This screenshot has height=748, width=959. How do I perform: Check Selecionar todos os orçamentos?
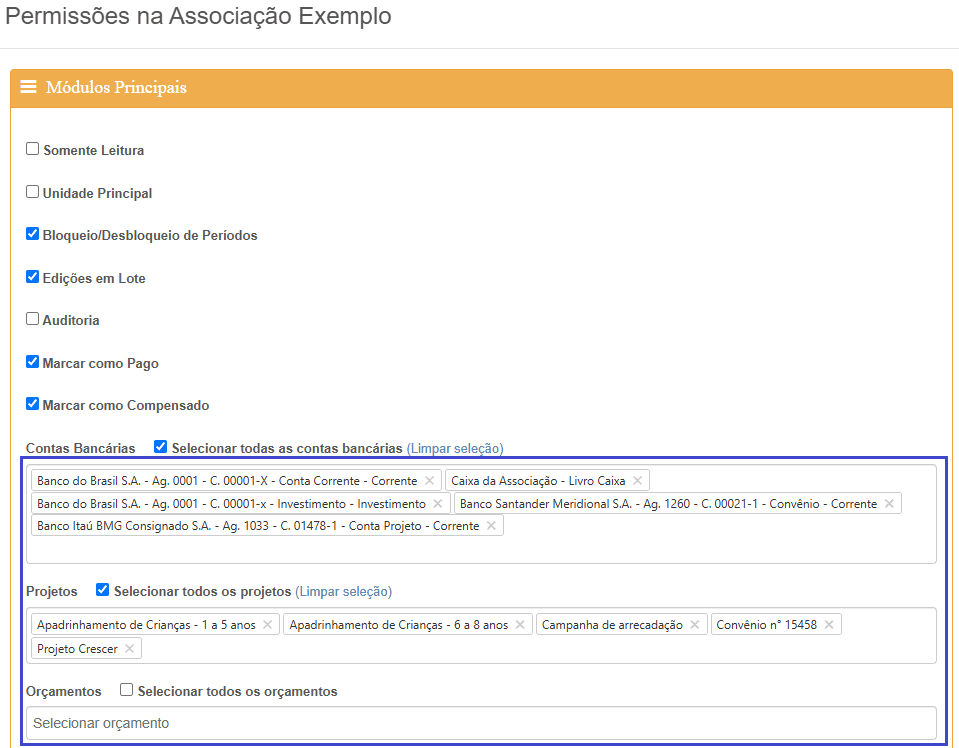tap(126, 689)
